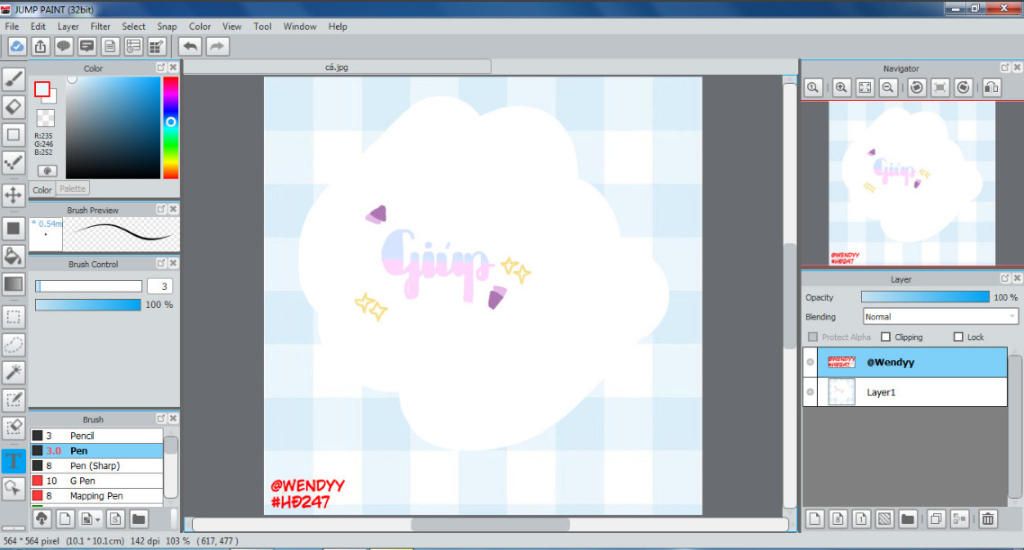The width and height of the screenshot is (1024, 550).
Task: Adjust the brush opacity slider
Action: [88, 305]
